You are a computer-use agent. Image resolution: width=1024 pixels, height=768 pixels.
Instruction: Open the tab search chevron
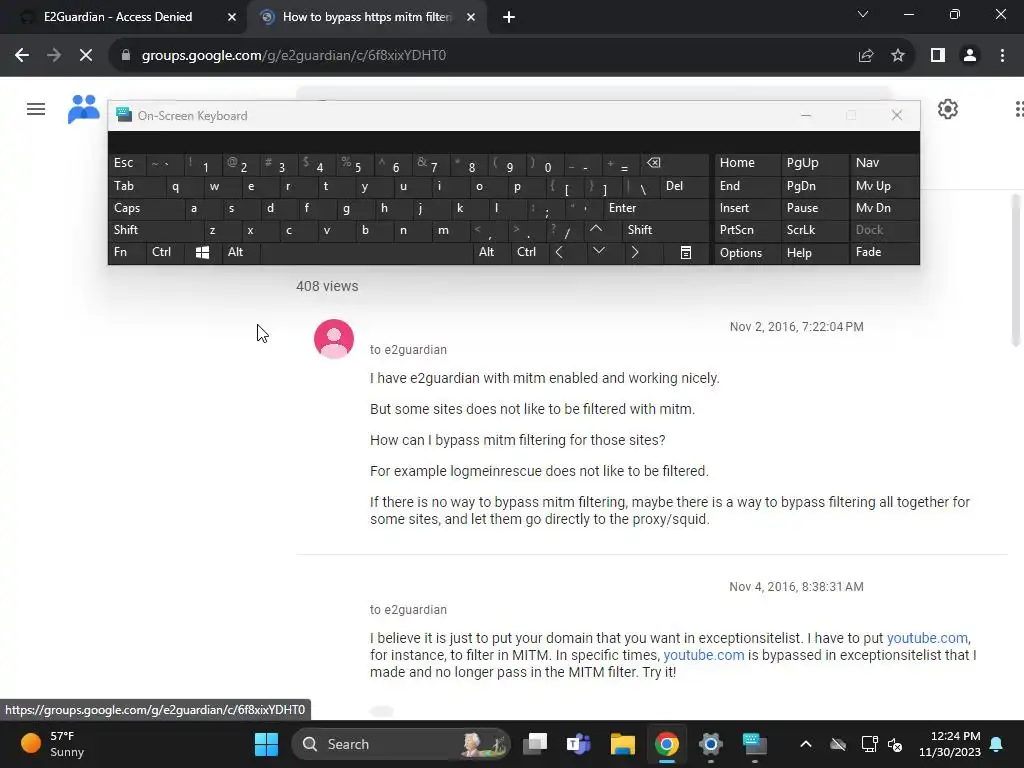(x=863, y=14)
